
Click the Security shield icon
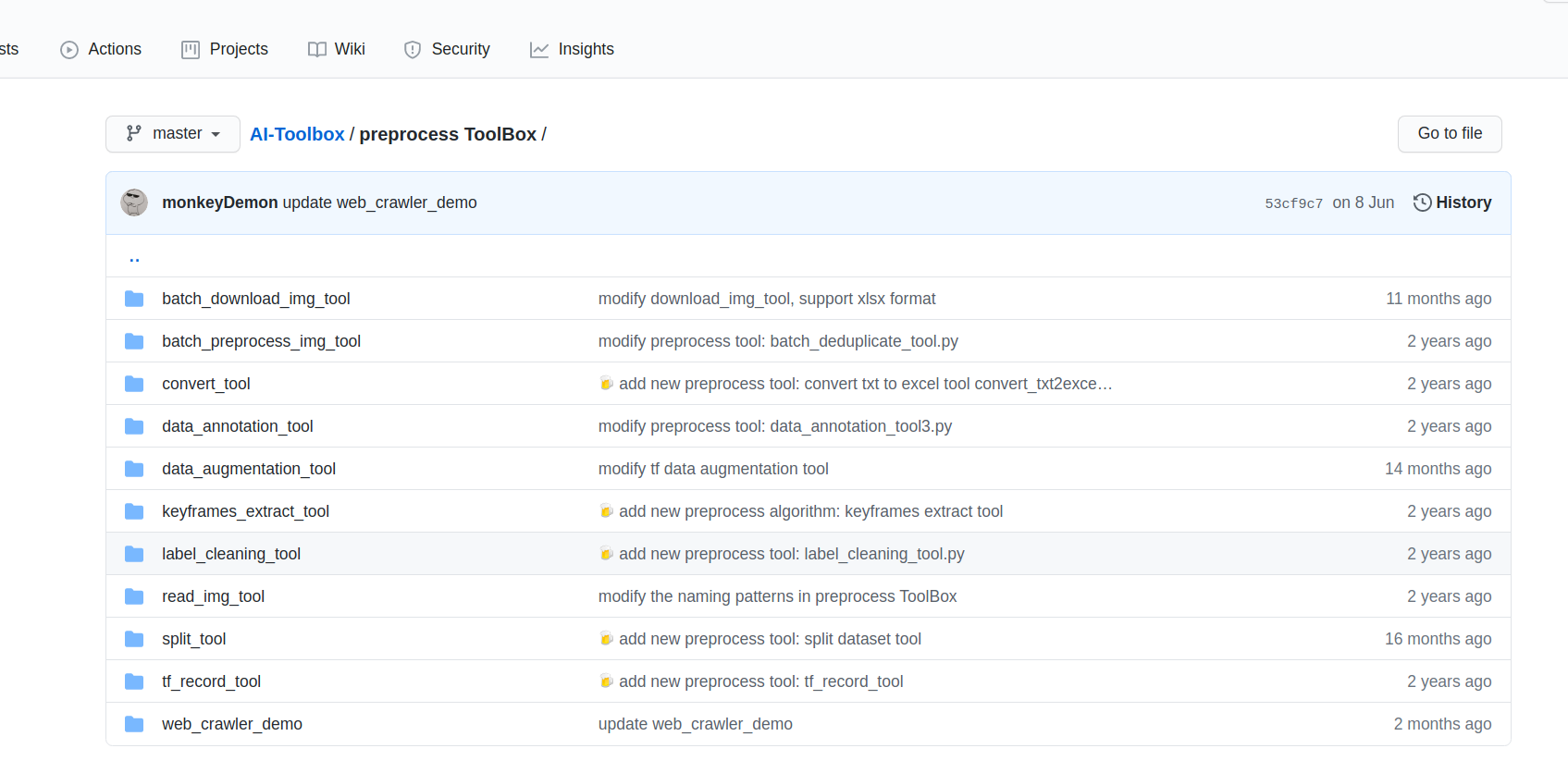click(x=413, y=50)
